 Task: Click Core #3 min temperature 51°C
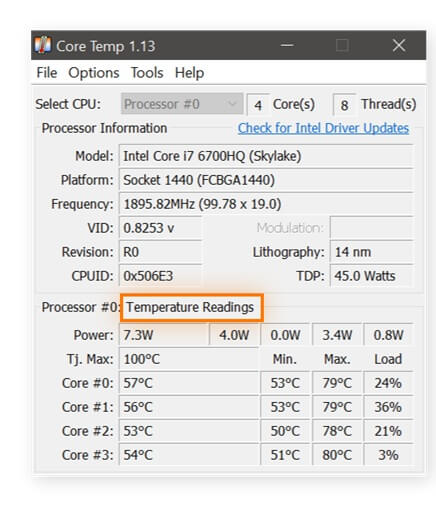tap(285, 455)
